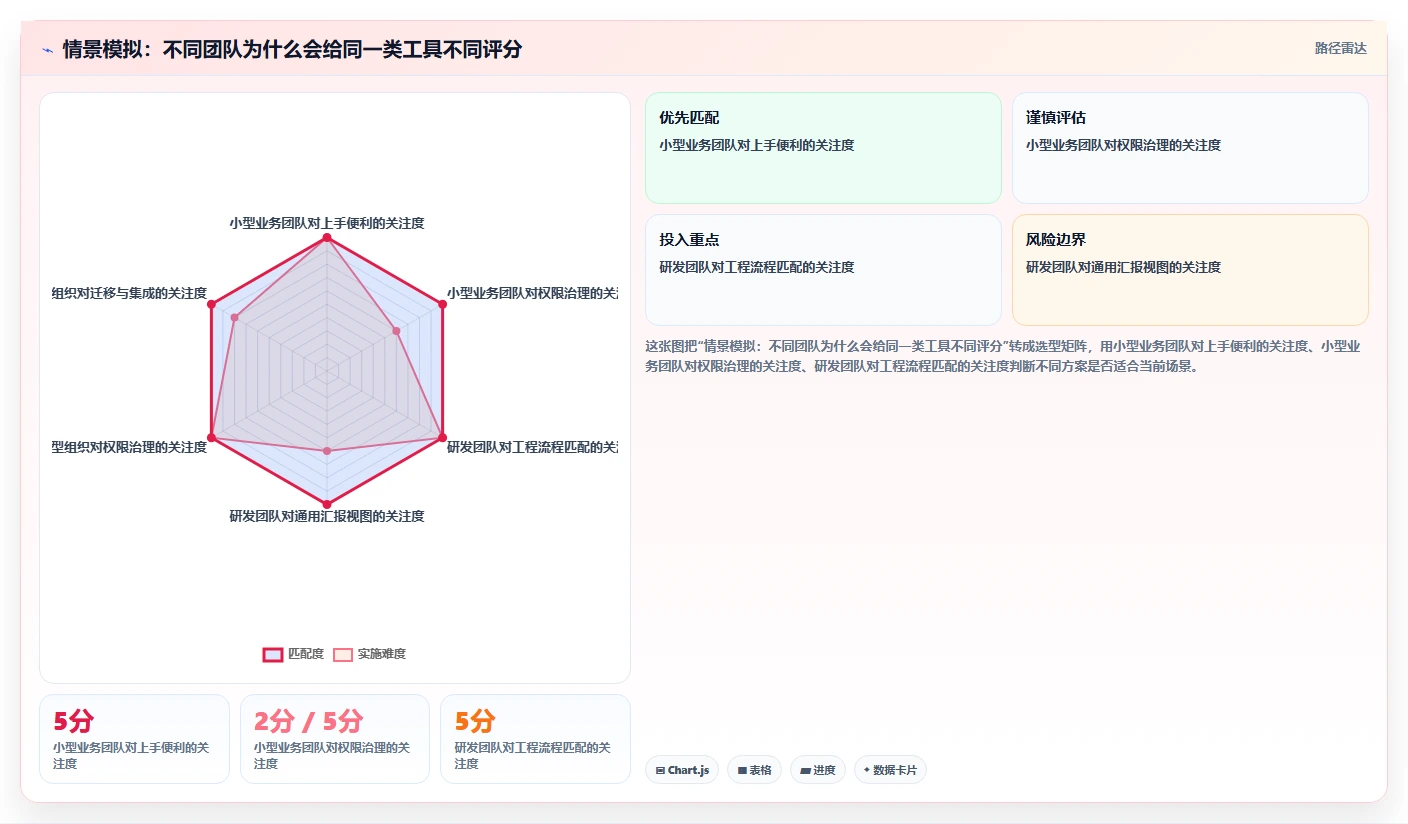Click the title 情景模拟：不同团队为什么会给同一类工具不同评分
Screen dimensions: 1408x824
[x=292, y=49]
